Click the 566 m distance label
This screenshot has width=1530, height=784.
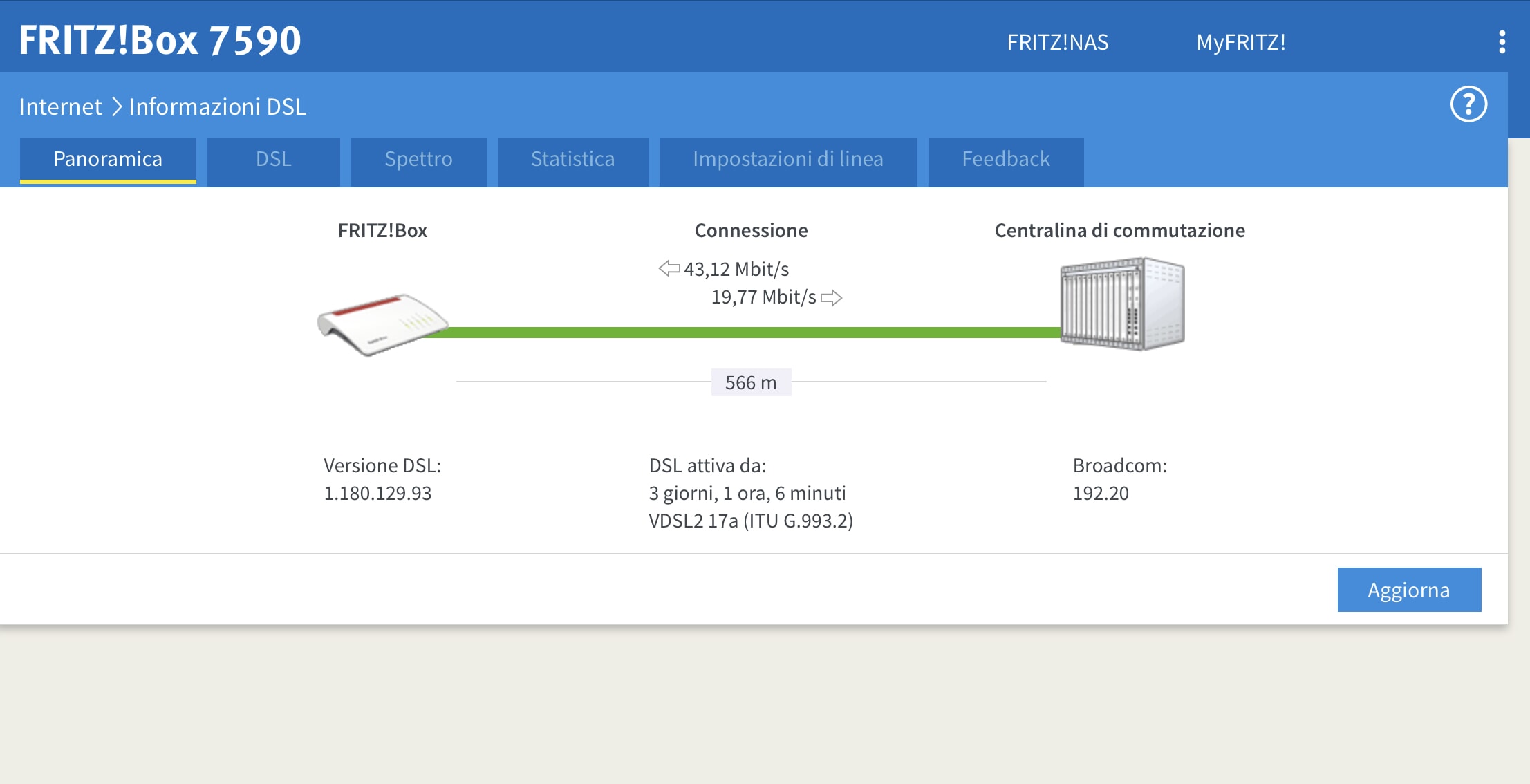pos(751,382)
